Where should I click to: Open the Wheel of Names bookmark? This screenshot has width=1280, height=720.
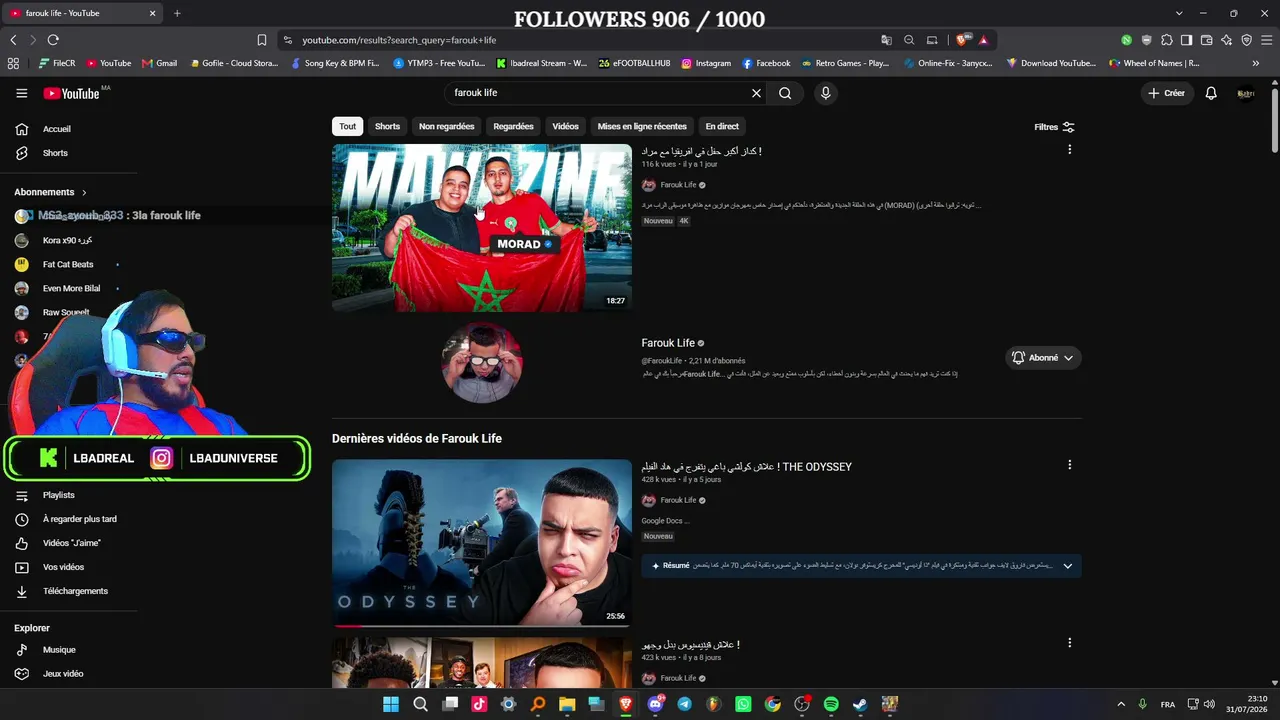pos(1154,63)
